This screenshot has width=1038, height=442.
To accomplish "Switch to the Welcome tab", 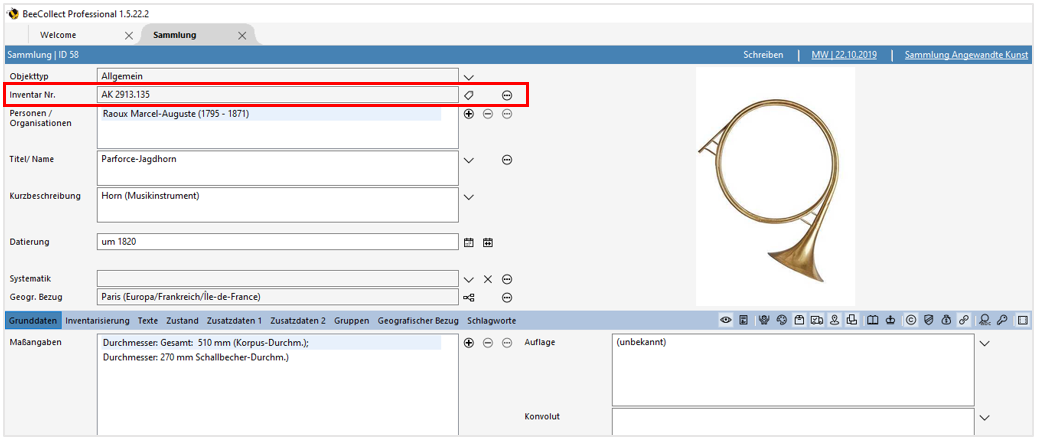I will [58, 35].
